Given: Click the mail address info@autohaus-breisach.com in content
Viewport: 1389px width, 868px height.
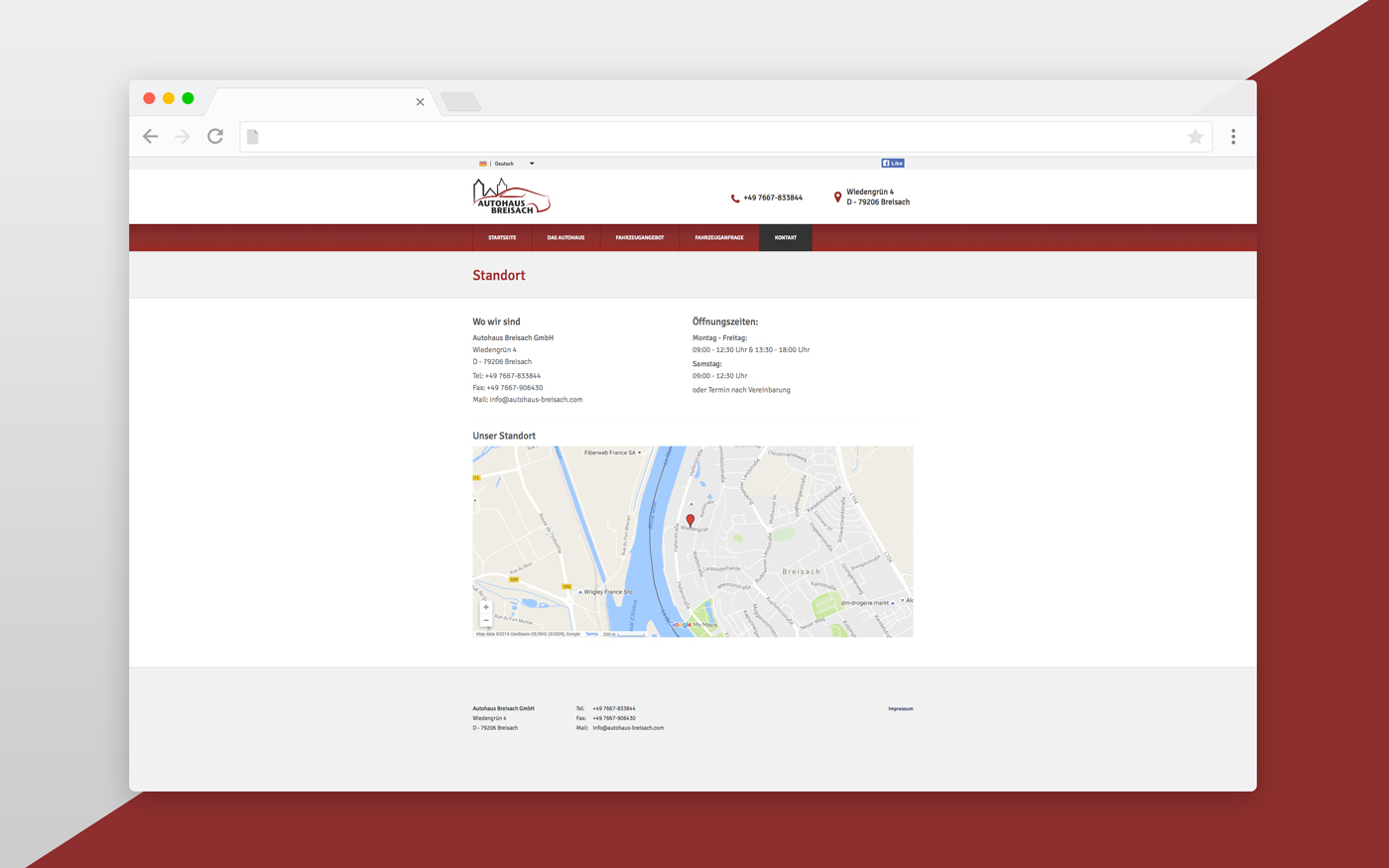Looking at the screenshot, I should pos(536,400).
